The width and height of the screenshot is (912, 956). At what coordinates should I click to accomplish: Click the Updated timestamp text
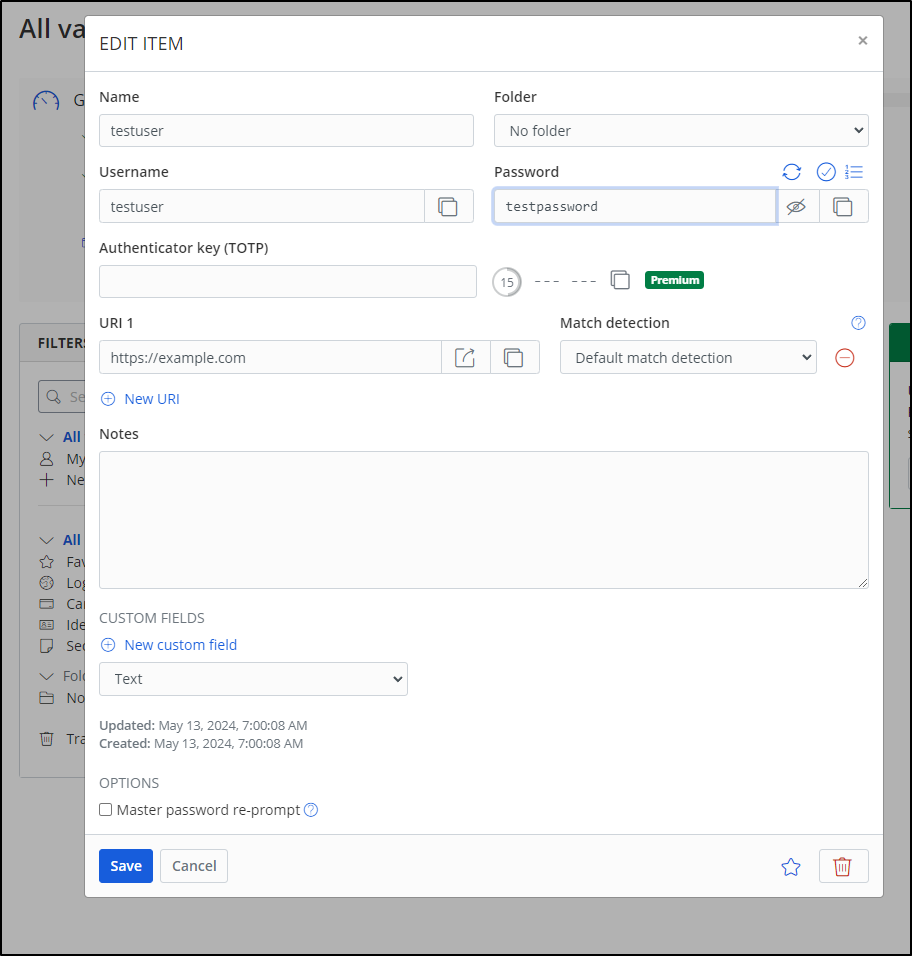tap(203, 726)
